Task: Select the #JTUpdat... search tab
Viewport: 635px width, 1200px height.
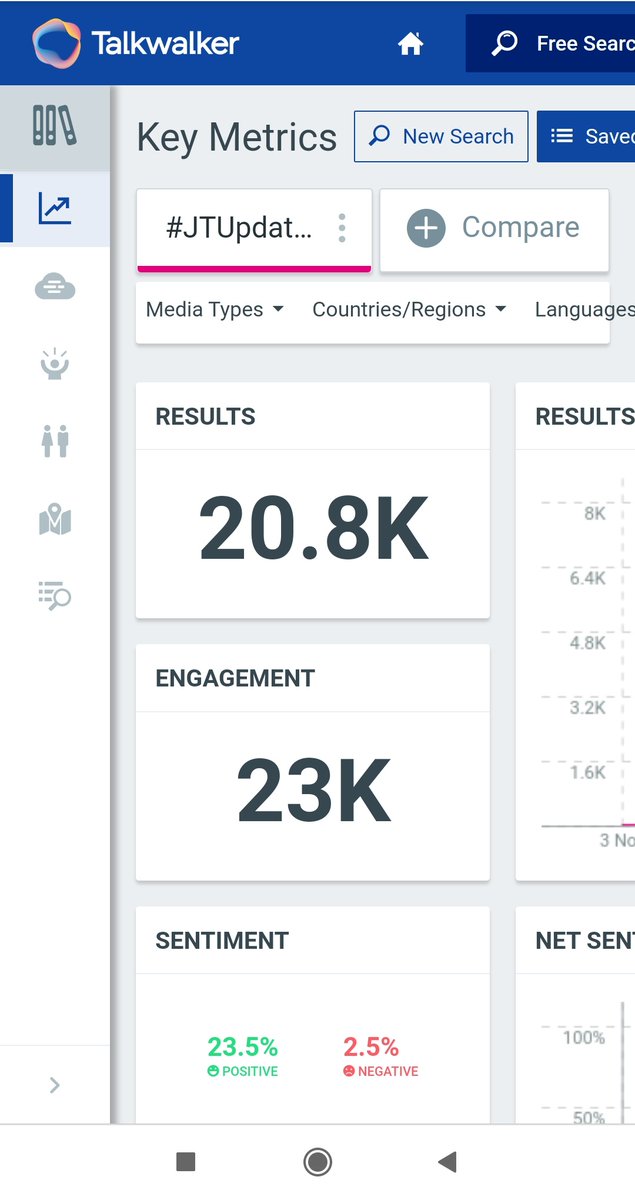Action: point(254,229)
